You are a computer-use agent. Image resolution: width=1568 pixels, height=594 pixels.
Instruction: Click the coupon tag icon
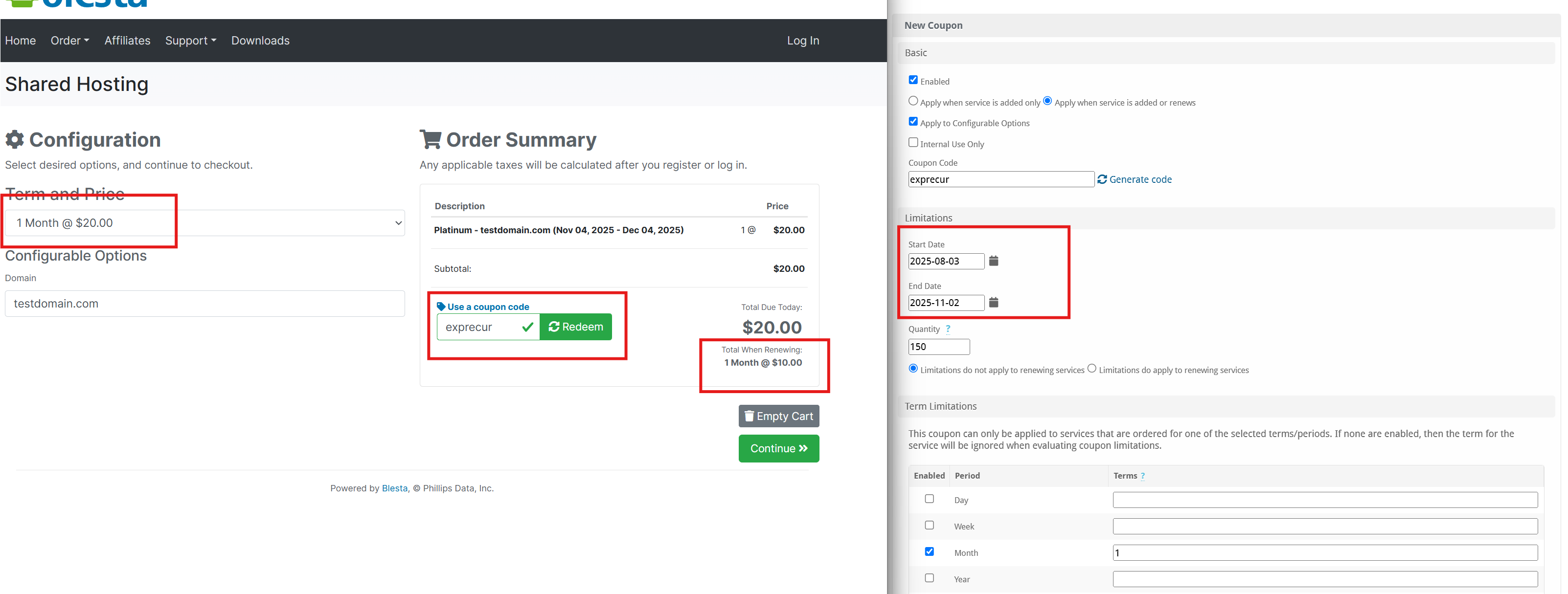[441, 307]
